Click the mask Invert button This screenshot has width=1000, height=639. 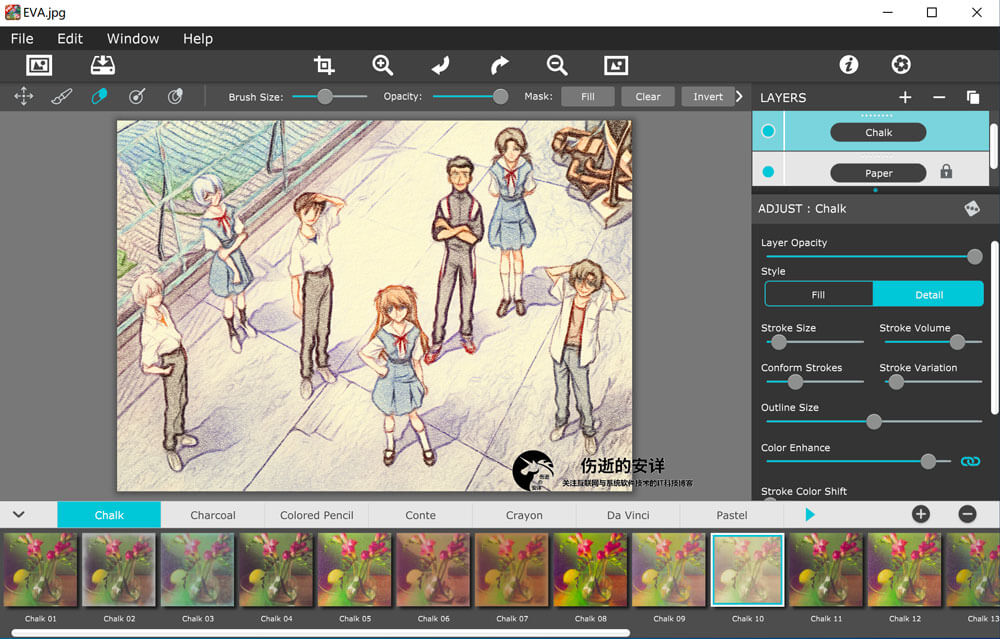(x=708, y=96)
